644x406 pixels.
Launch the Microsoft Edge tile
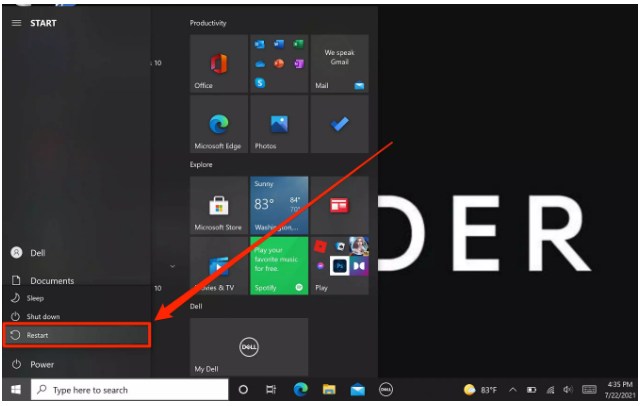[x=219, y=124]
